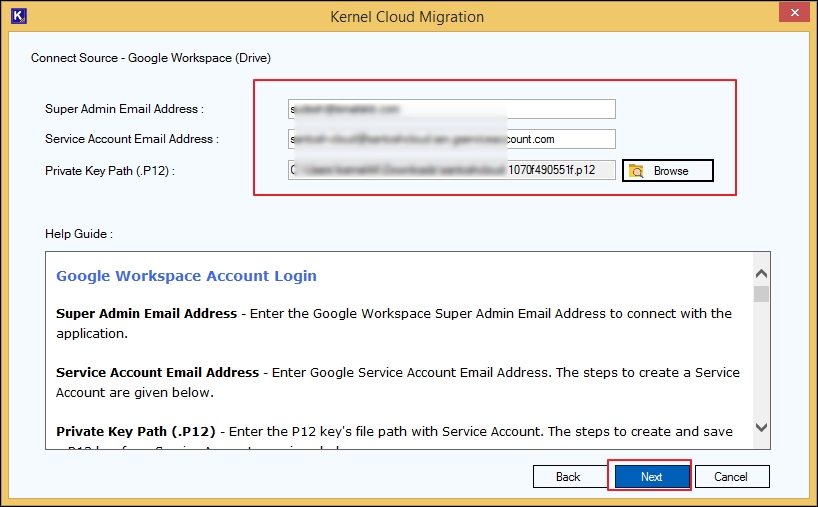
Task: Go back using the Back button
Action: (569, 476)
